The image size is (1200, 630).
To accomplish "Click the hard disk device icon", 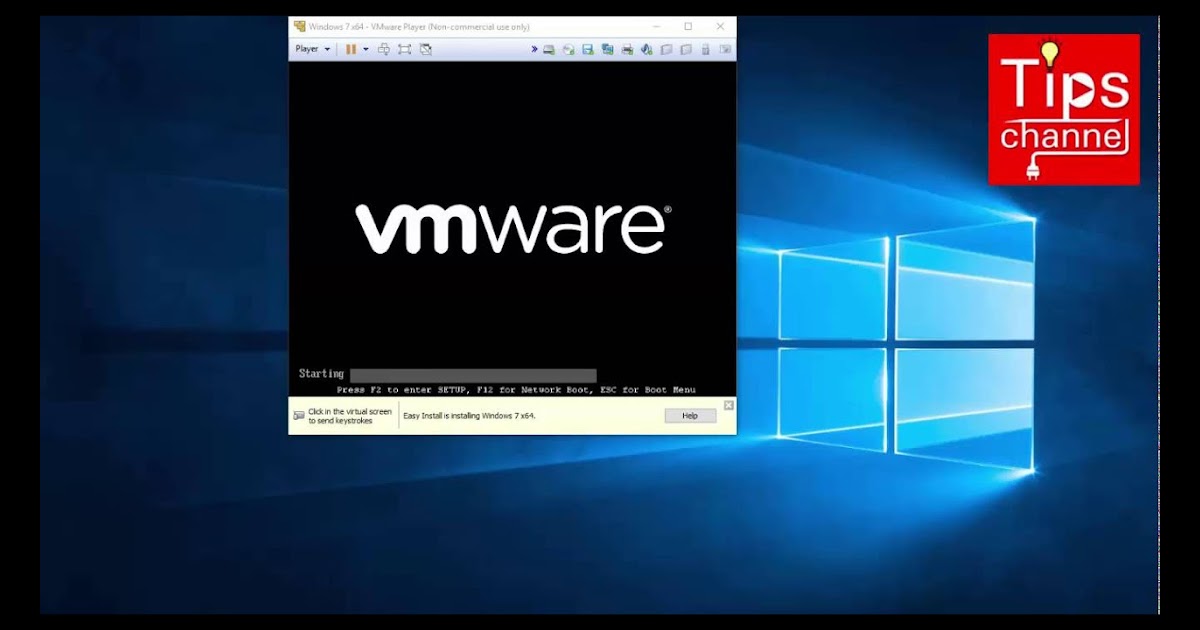I will pos(549,49).
